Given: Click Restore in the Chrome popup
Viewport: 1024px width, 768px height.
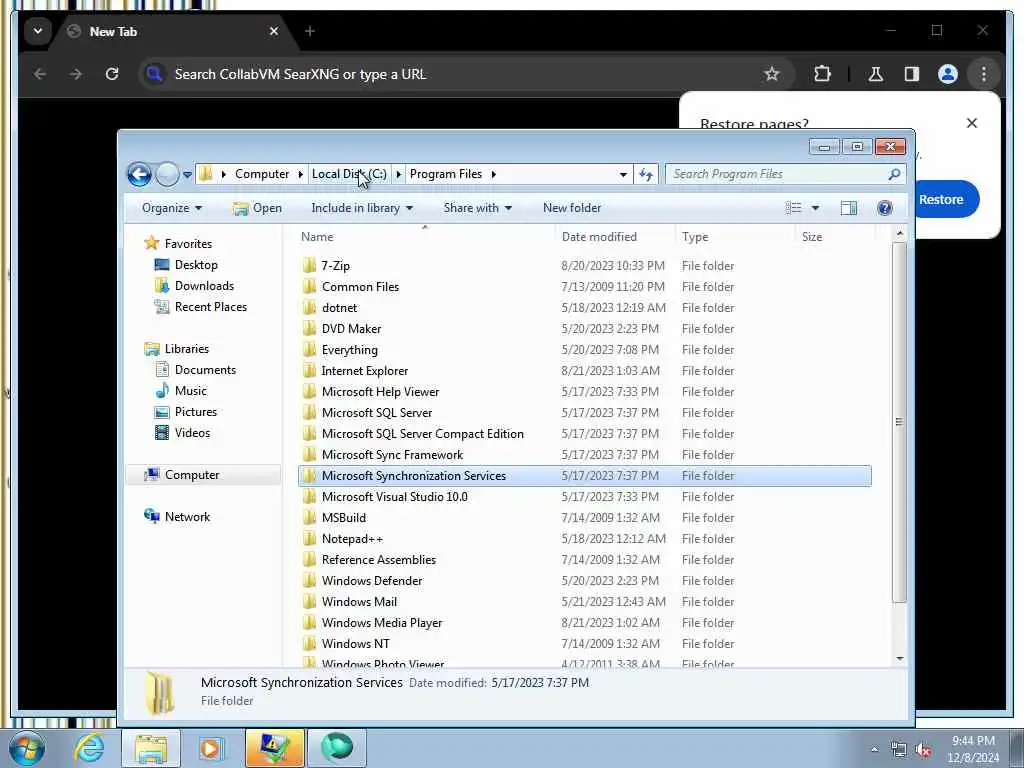Looking at the screenshot, I should (x=941, y=199).
